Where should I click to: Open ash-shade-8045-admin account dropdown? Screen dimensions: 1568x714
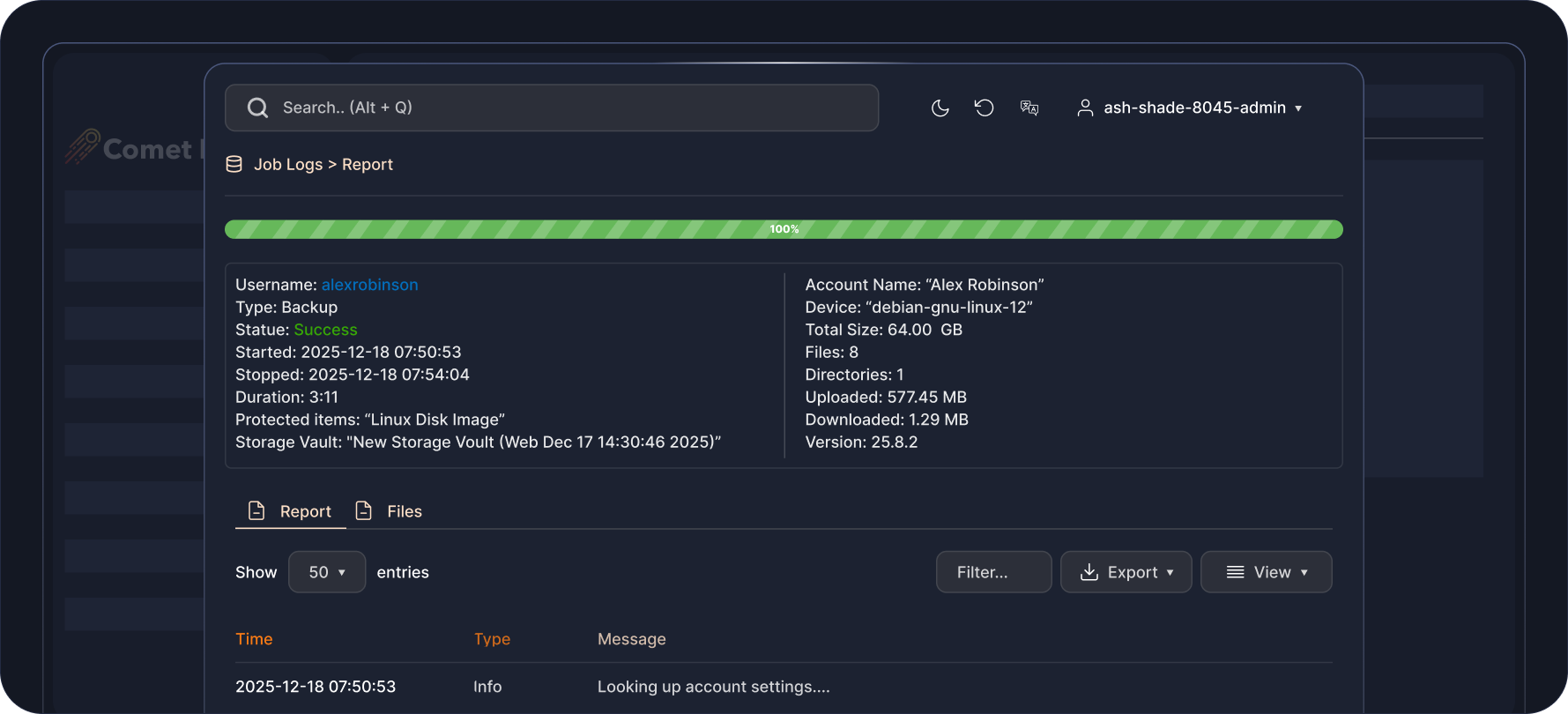pos(1189,108)
